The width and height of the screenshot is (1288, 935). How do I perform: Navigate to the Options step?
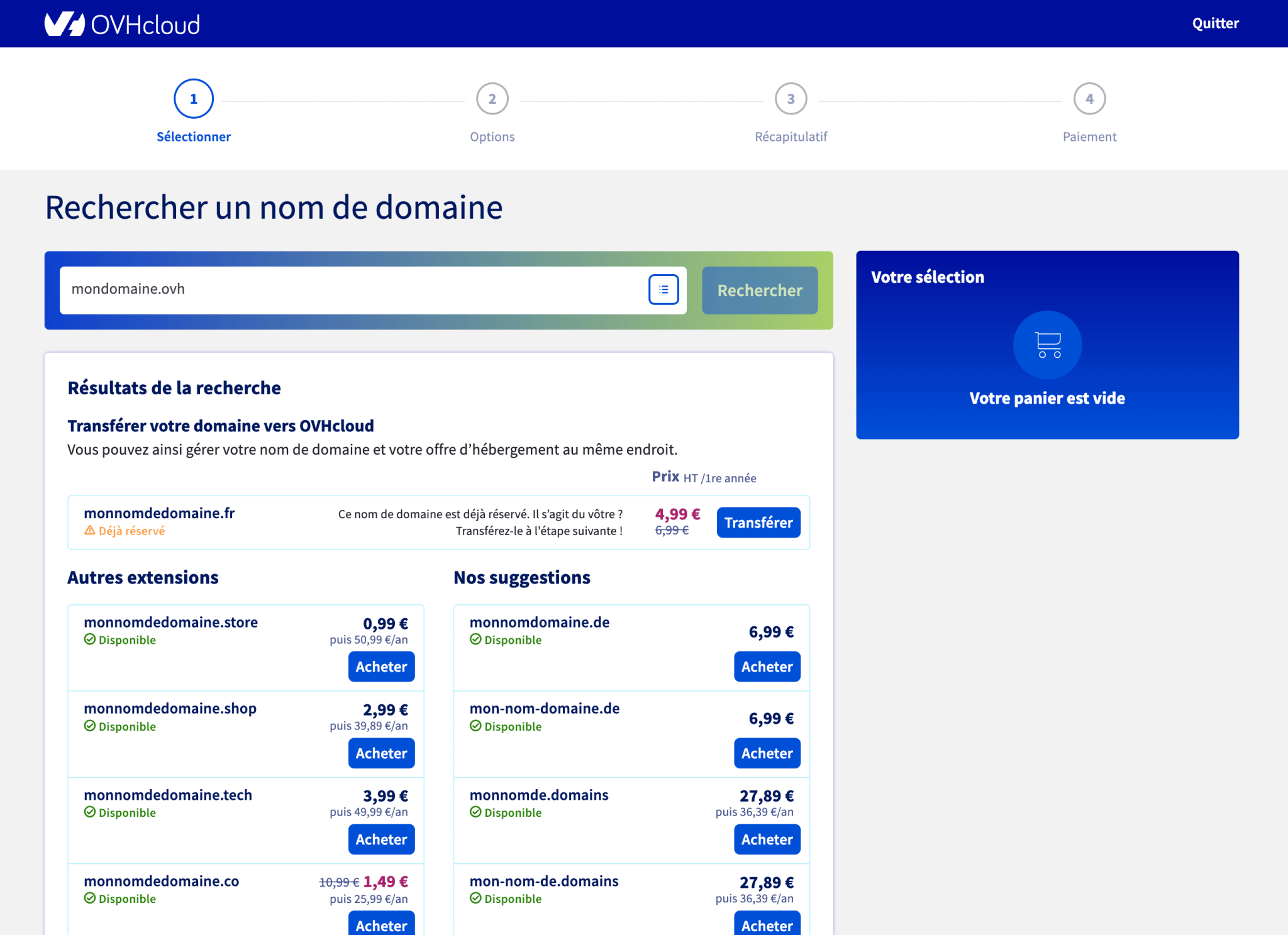tap(492, 99)
